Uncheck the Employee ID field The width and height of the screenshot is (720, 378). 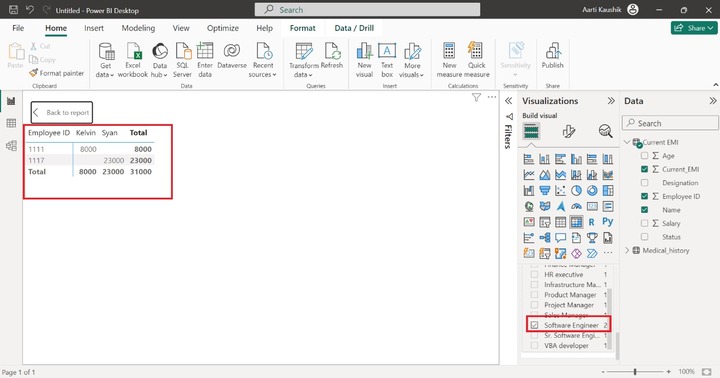(644, 196)
